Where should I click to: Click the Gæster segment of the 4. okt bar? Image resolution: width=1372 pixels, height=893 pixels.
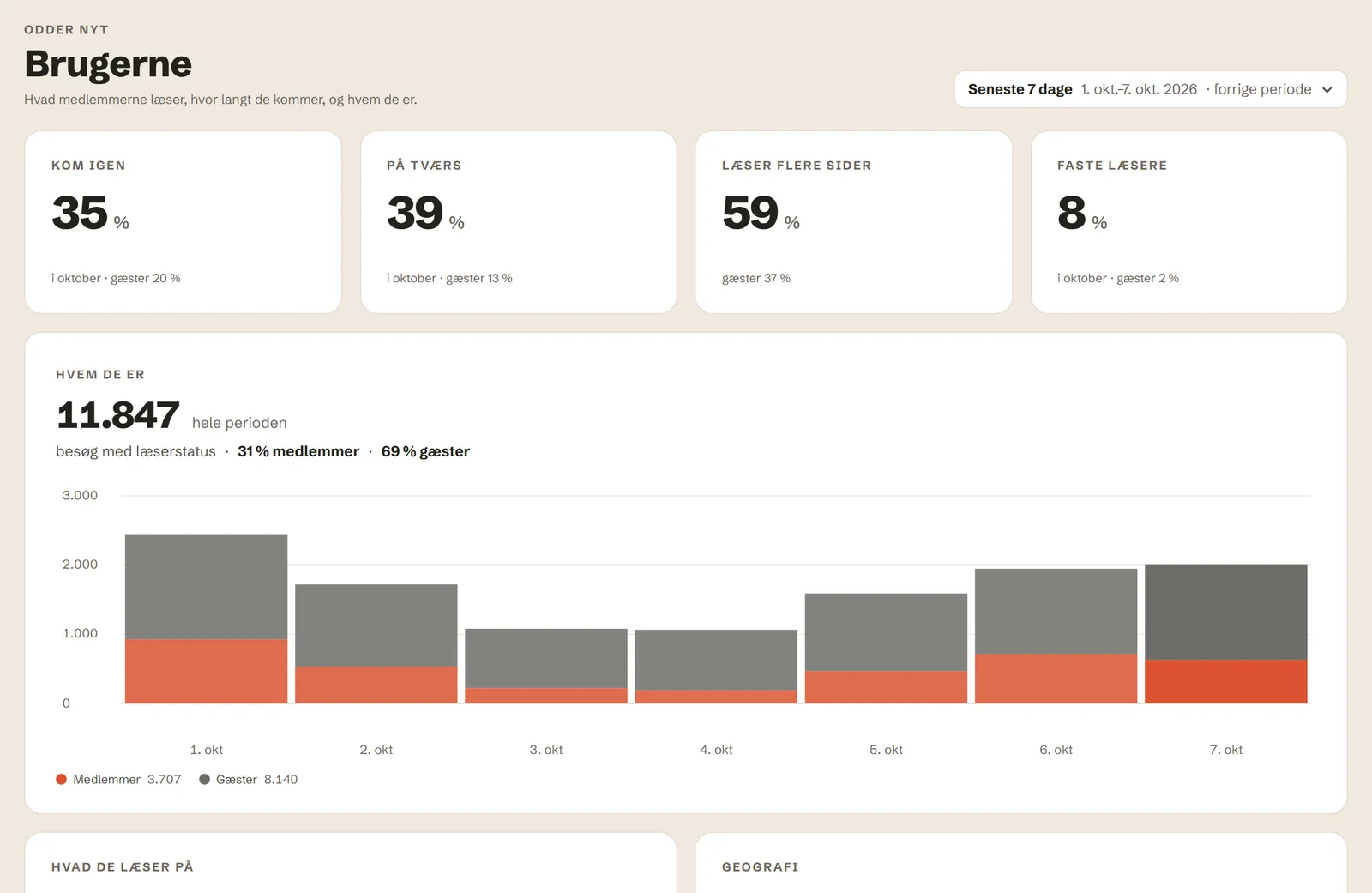716,660
